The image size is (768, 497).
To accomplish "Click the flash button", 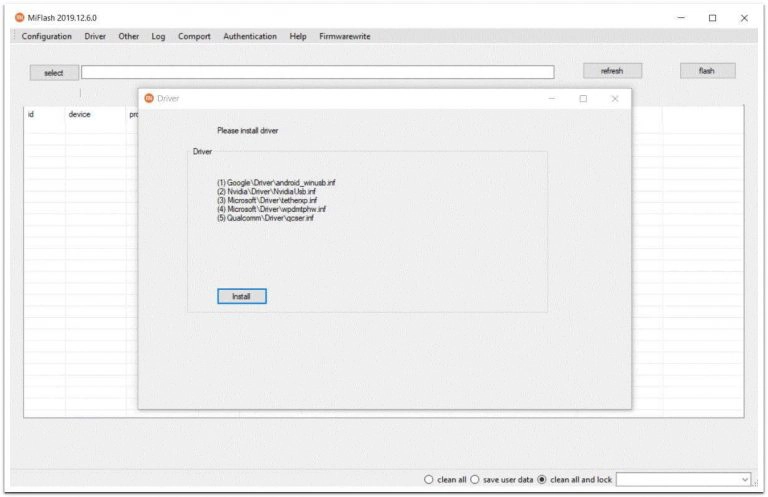I will [707, 71].
